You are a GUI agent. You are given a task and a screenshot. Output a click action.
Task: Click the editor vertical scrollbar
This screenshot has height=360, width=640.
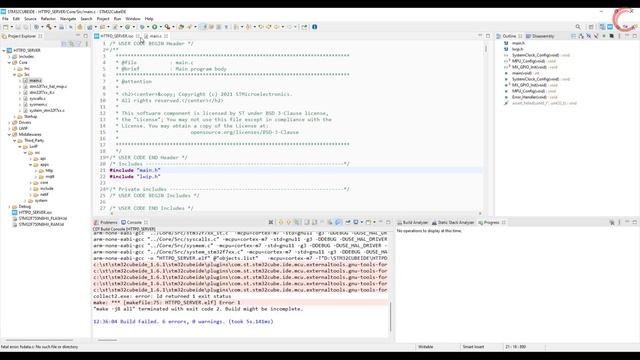pos(486,49)
